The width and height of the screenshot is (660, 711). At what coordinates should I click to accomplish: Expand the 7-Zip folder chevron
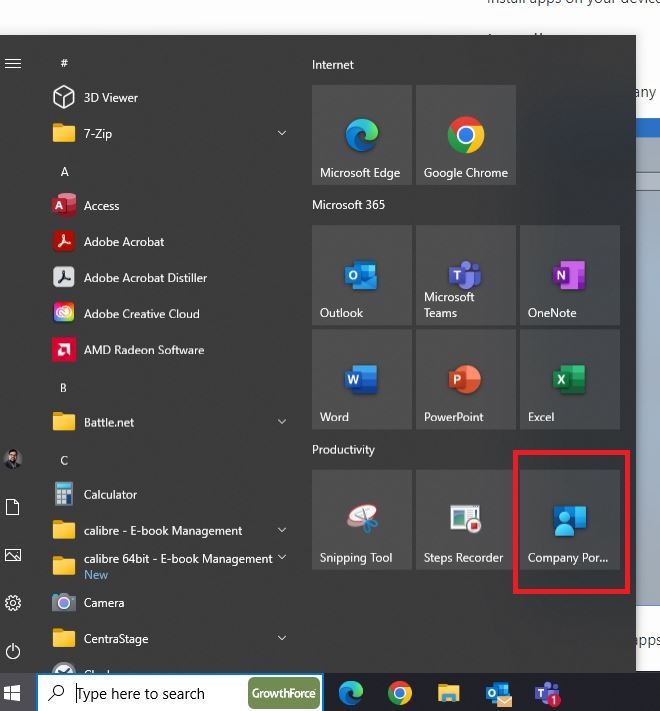(281, 133)
